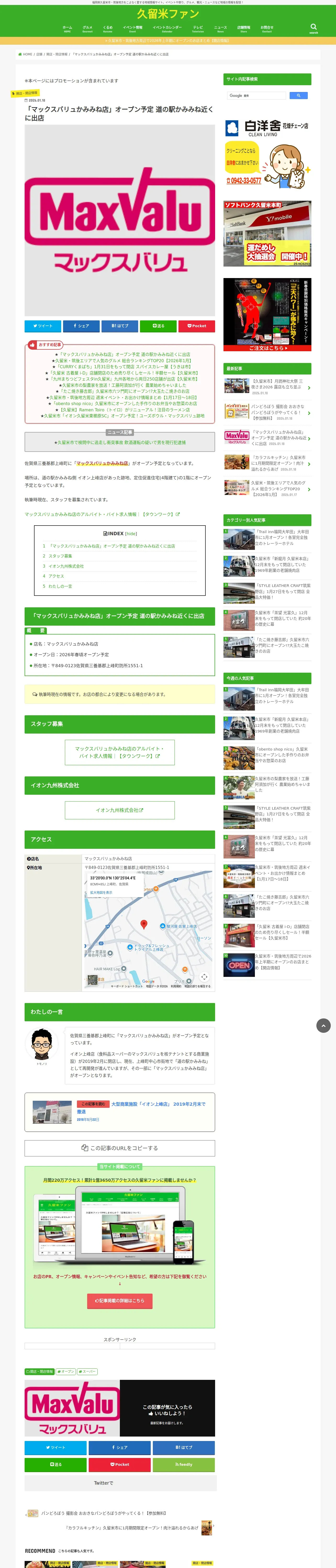
Task: Subscribe via the feedly button
Action: [183, 1465]
